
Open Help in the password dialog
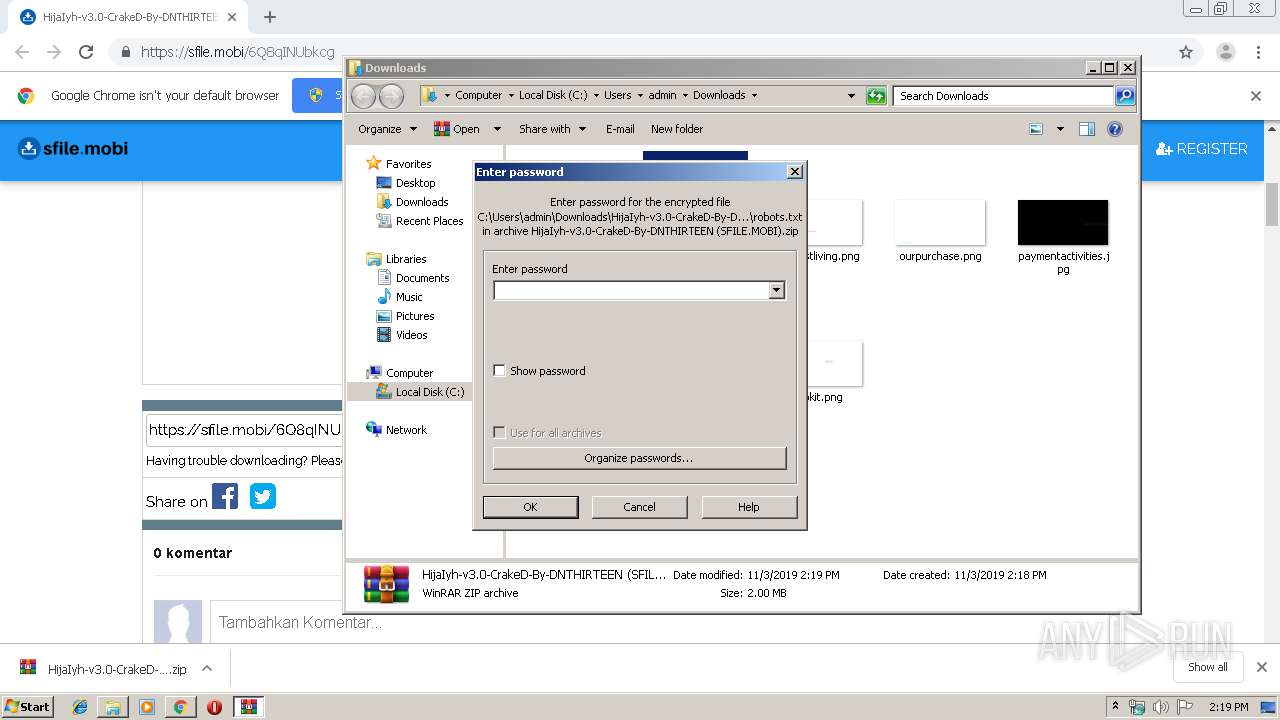[x=749, y=507]
